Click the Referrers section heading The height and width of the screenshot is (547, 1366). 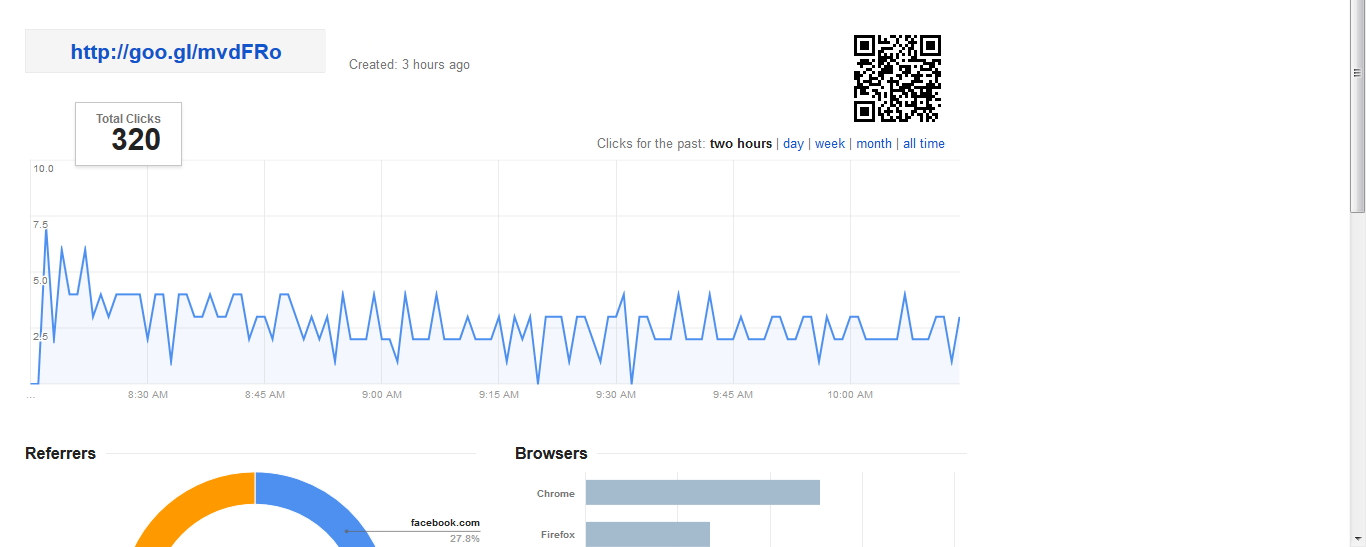[60, 454]
